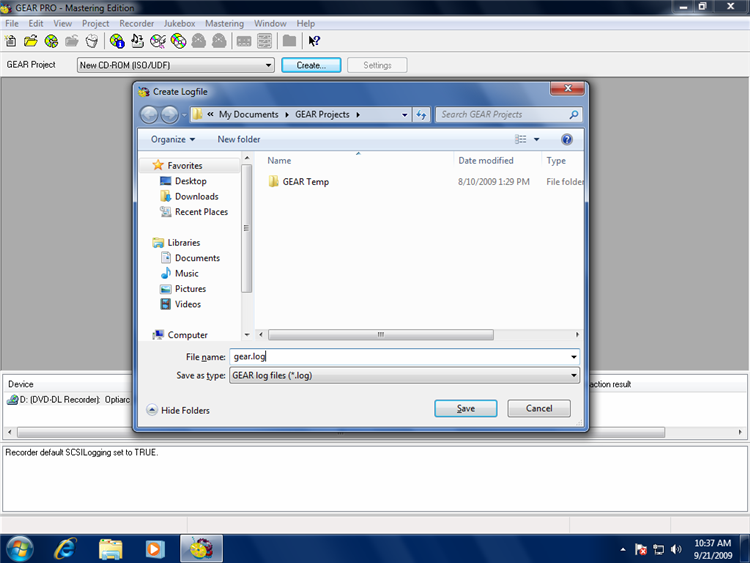
Task: Click the Save button
Action: (x=466, y=408)
